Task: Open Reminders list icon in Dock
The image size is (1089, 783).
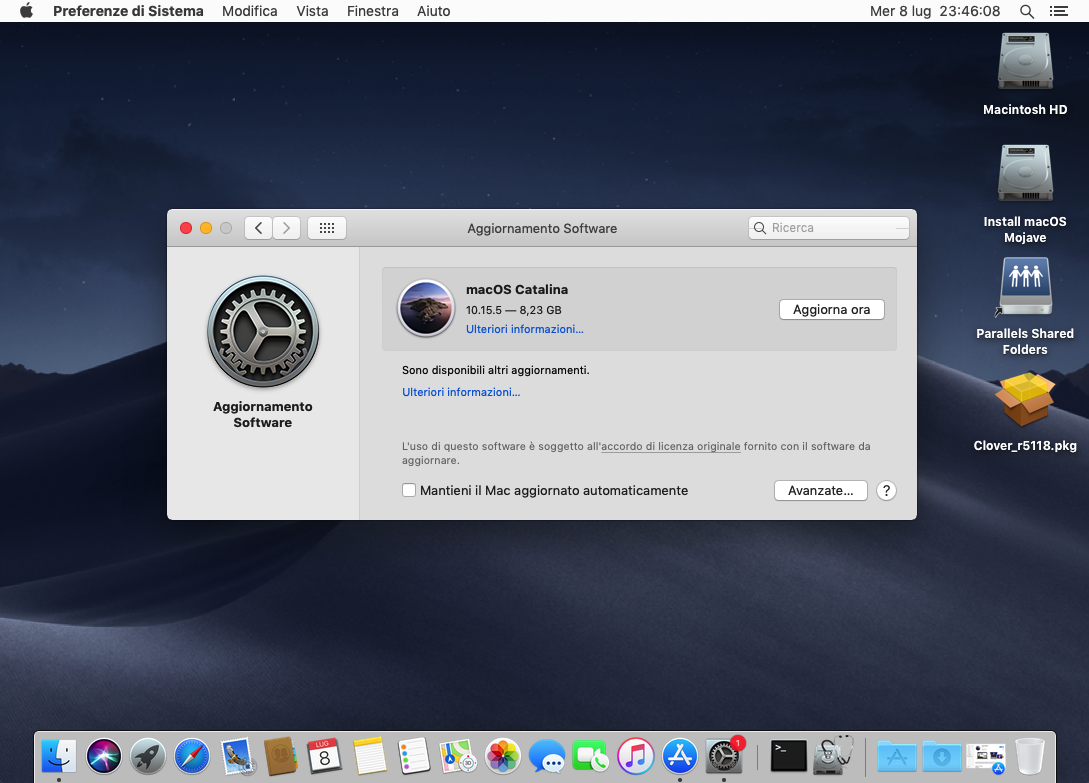Action: point(414,757)
